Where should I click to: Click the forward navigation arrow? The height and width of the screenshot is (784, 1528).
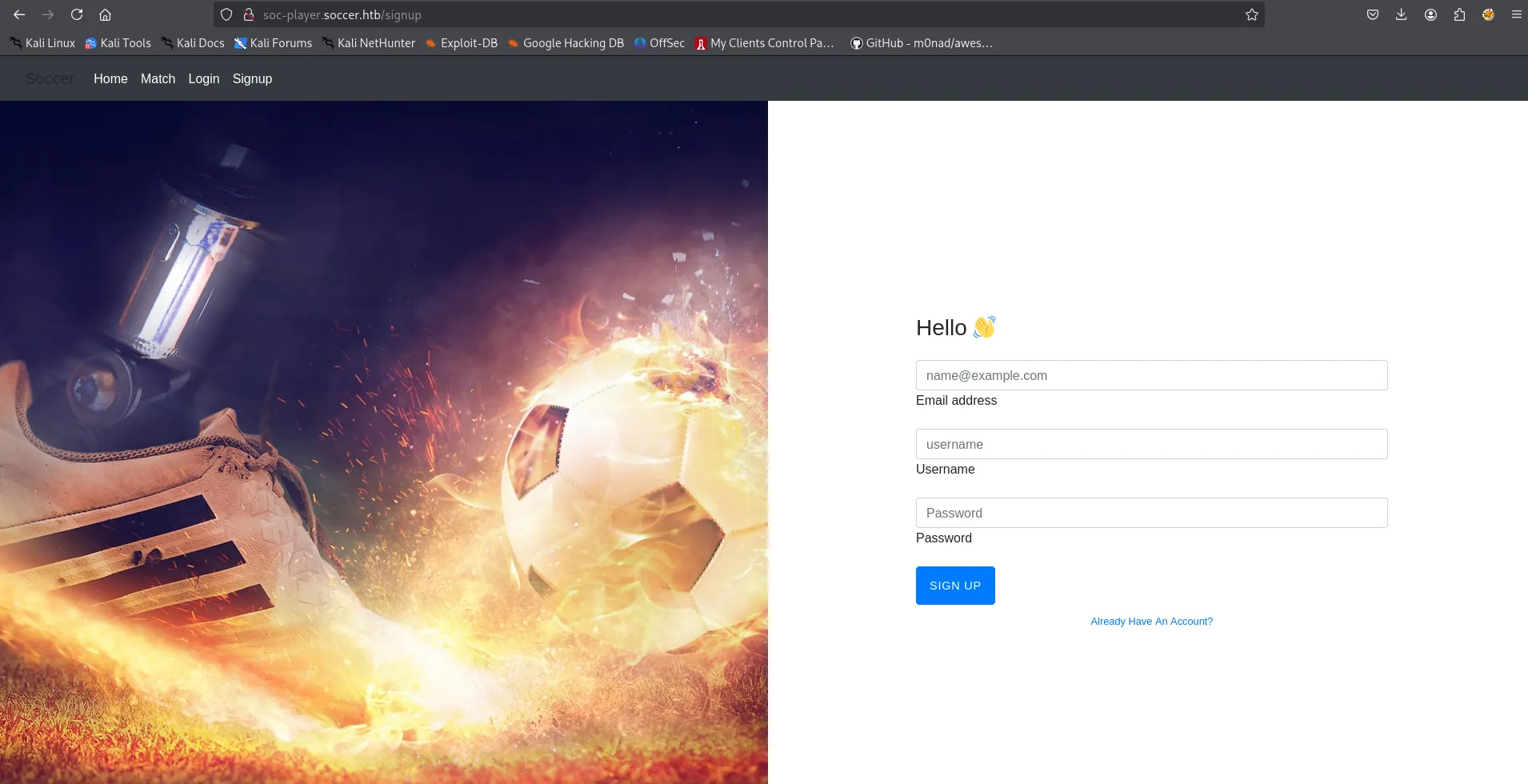pyautogui.click(x=48, y=14)
